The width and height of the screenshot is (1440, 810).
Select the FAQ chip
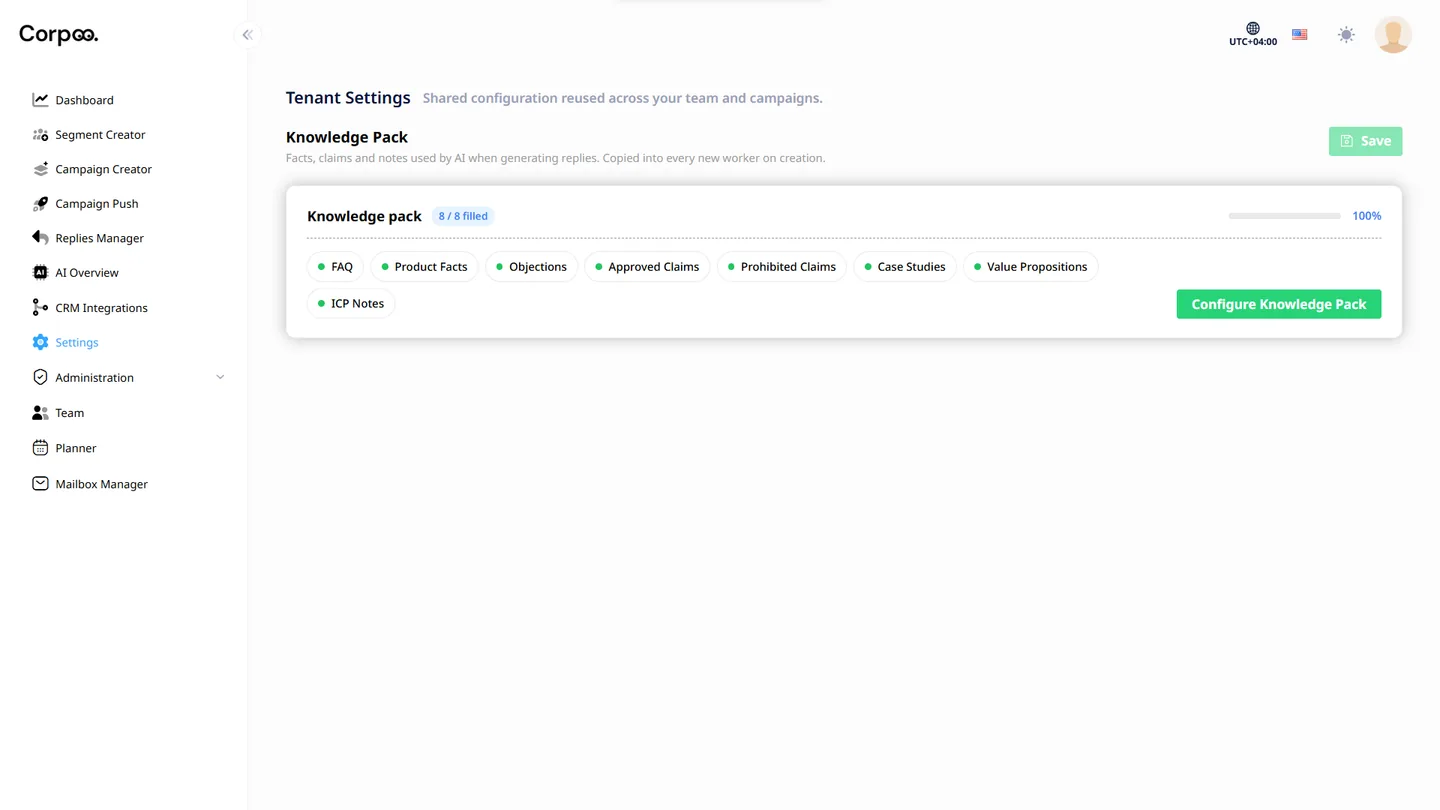click(335, 267)
